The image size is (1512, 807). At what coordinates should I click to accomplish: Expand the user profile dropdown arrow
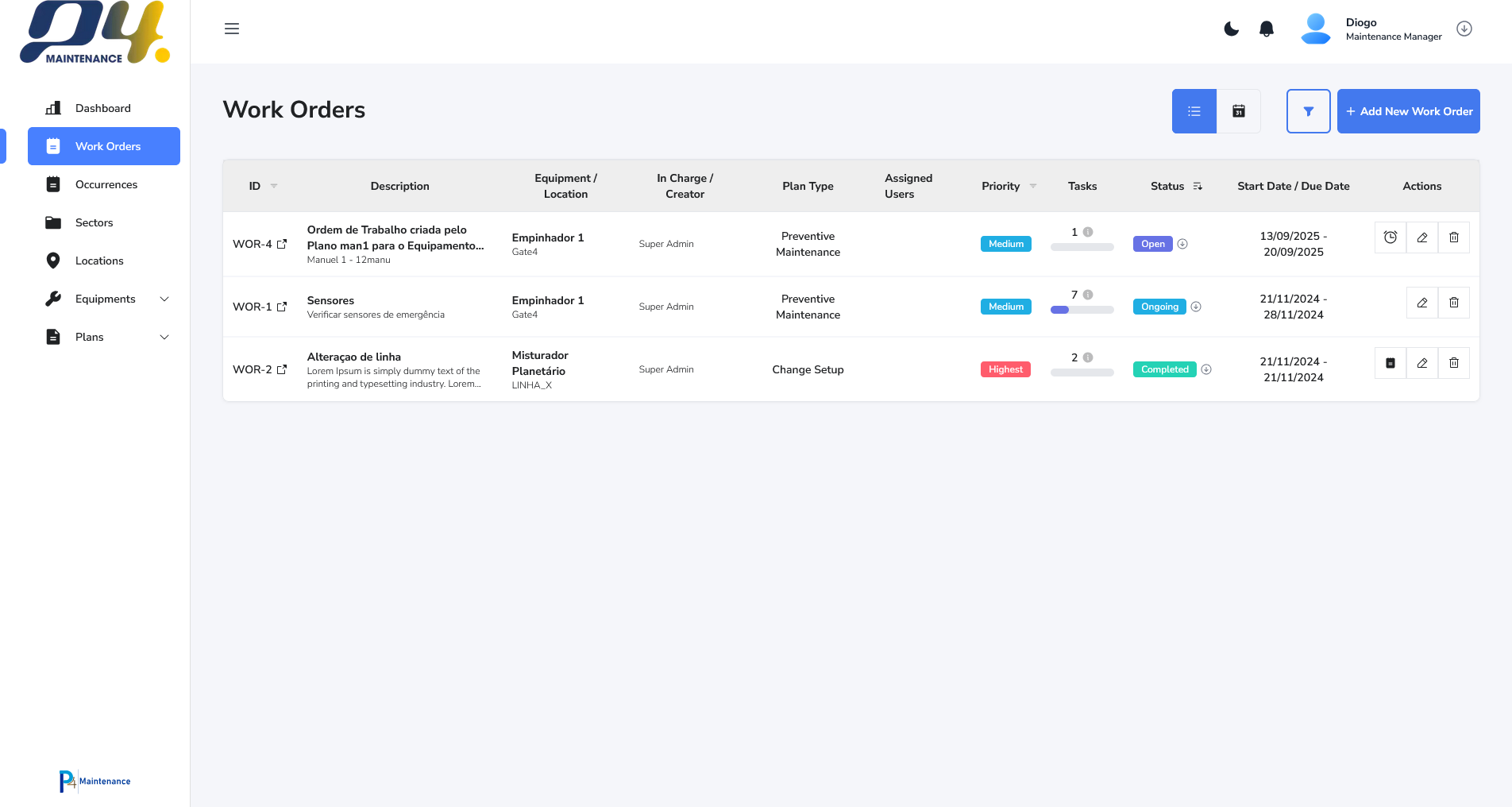[1464, 29]
